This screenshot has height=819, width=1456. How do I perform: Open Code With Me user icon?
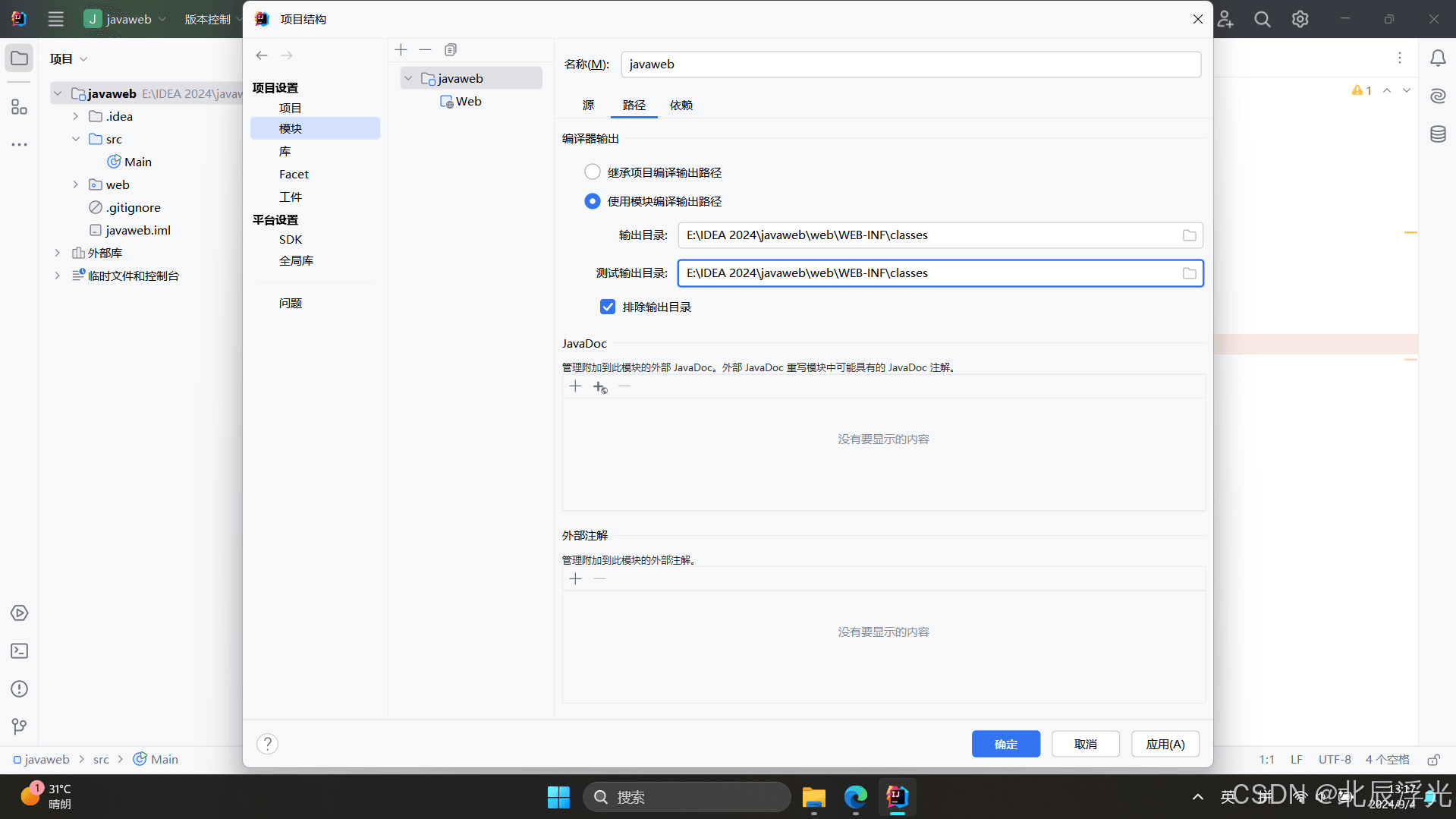(x=1225, y=19)
